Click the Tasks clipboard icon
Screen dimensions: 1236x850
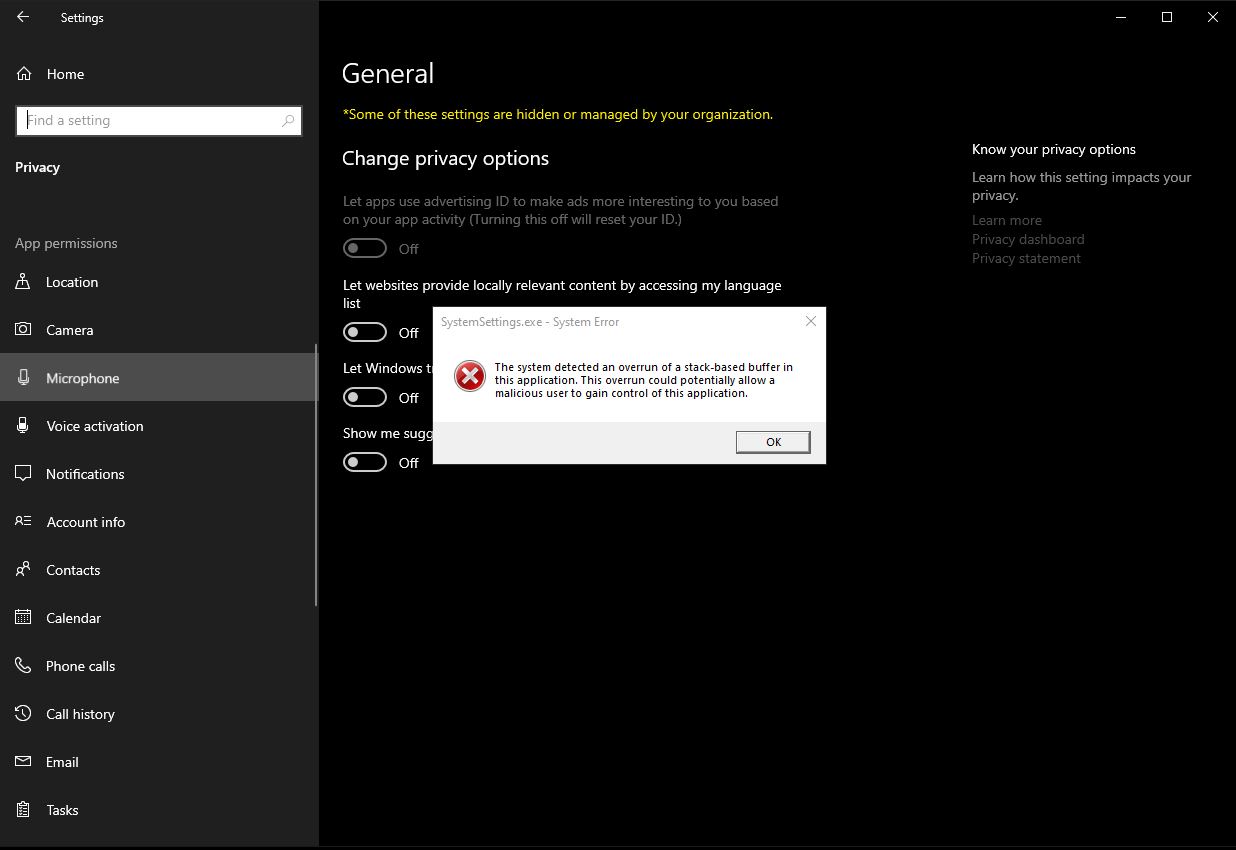click(x=23, y=810)
